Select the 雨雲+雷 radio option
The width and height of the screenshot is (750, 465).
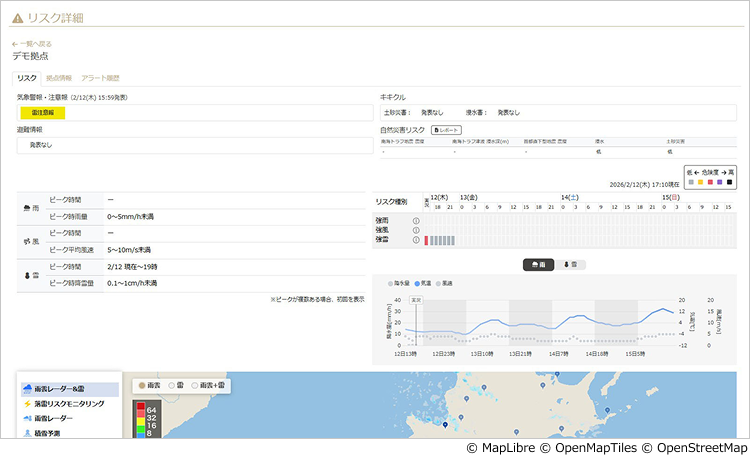pos(196,385)
